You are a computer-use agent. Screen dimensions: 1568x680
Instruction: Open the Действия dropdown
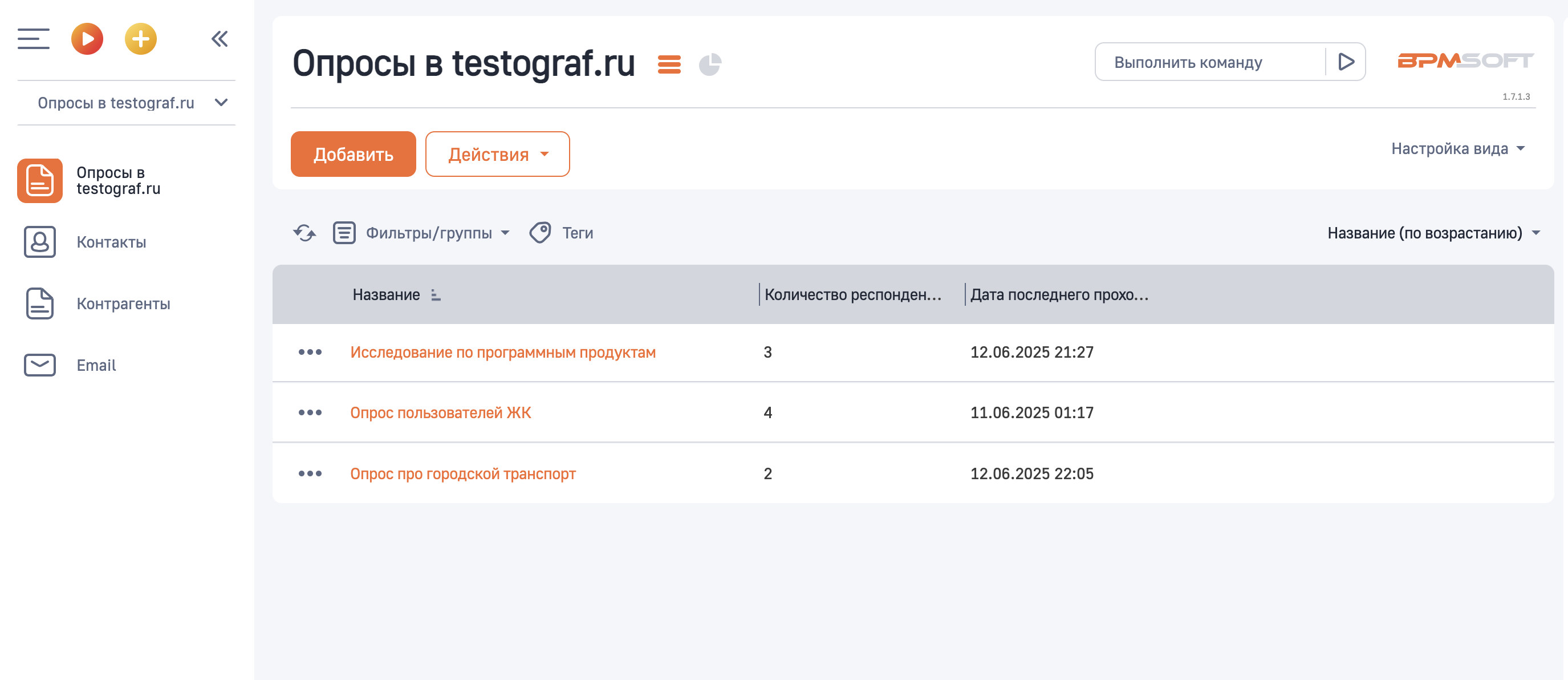pyautogui.click(x=497, y=154)
